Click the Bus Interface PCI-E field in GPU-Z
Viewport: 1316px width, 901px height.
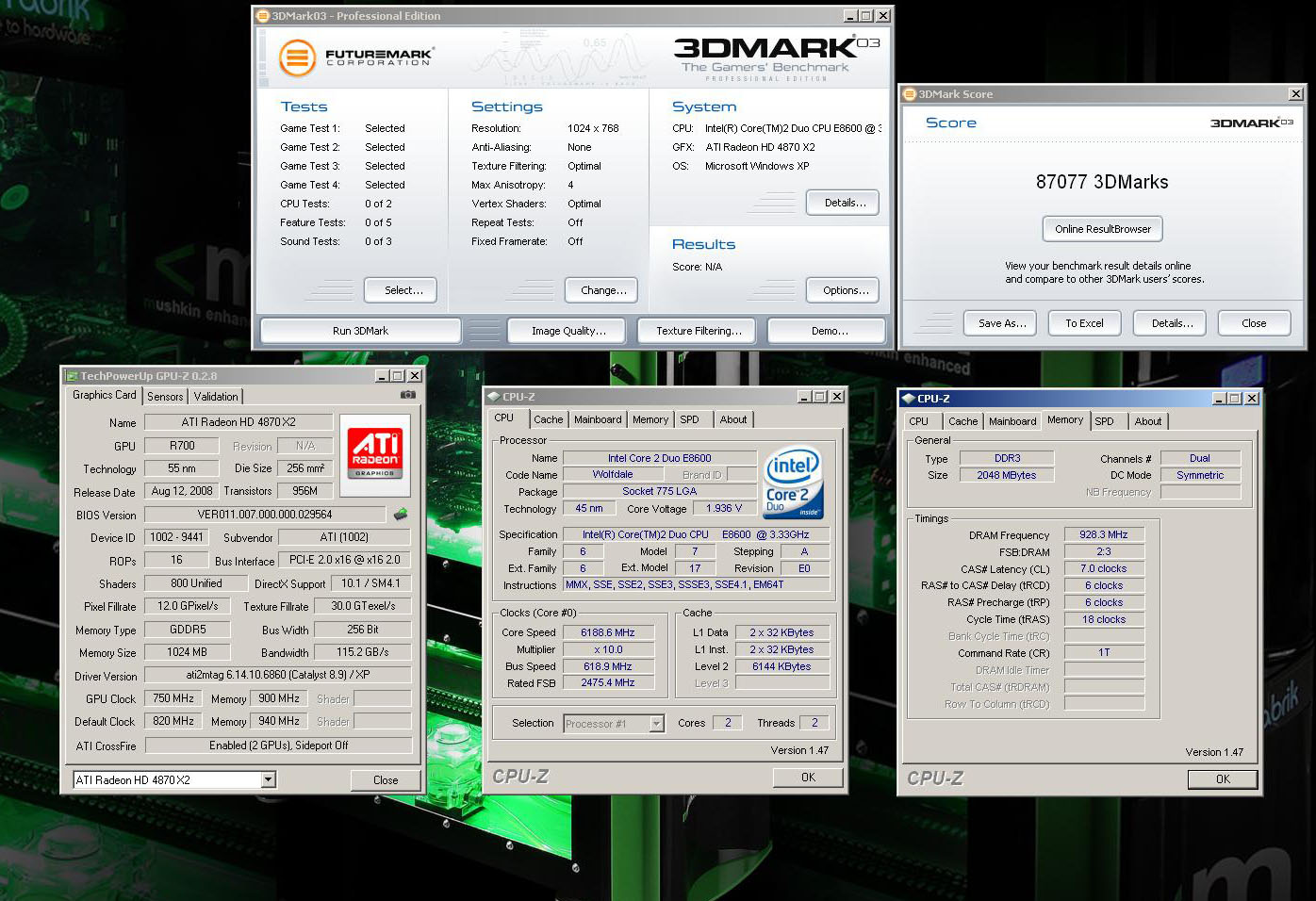tap(345, 560)
